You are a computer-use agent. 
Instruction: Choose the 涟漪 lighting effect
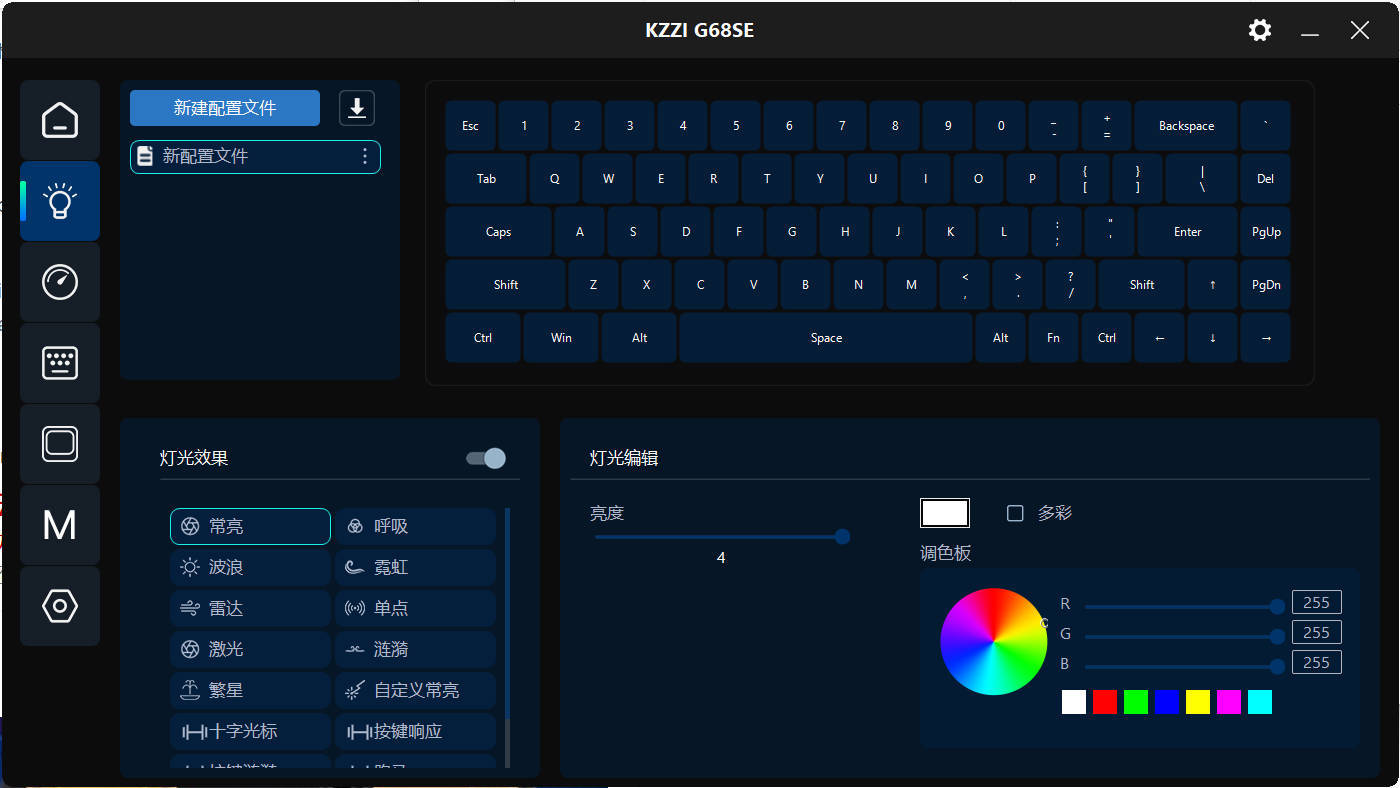415,650
